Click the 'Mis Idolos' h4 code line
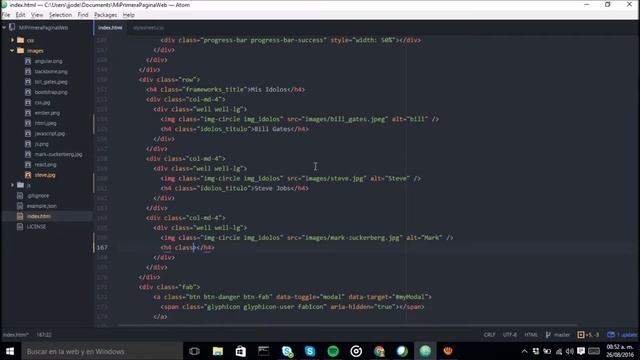 (226, 89)
